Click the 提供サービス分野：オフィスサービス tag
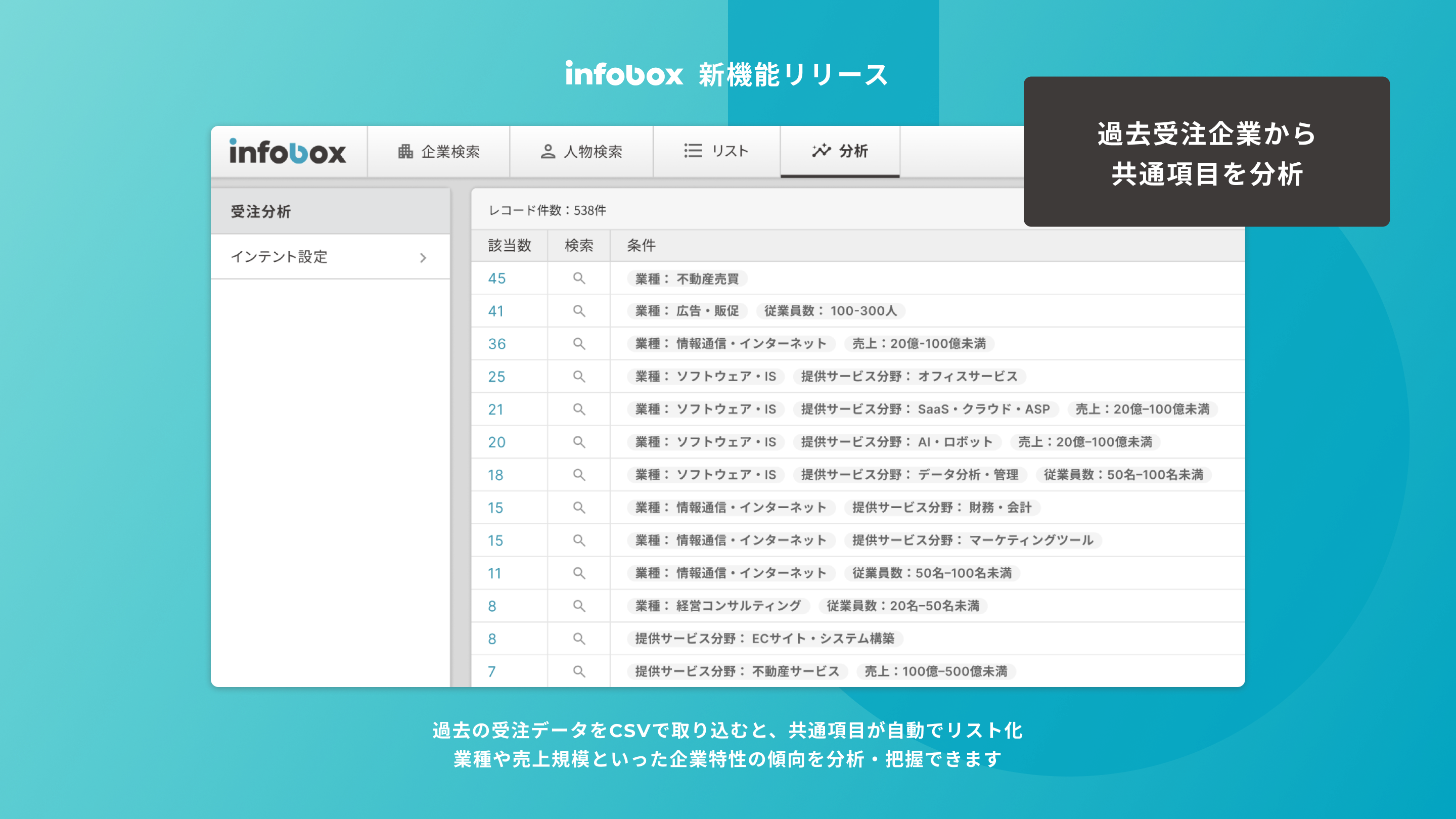The height and width of the screenshot is (819, 1456). coord(909,377)
